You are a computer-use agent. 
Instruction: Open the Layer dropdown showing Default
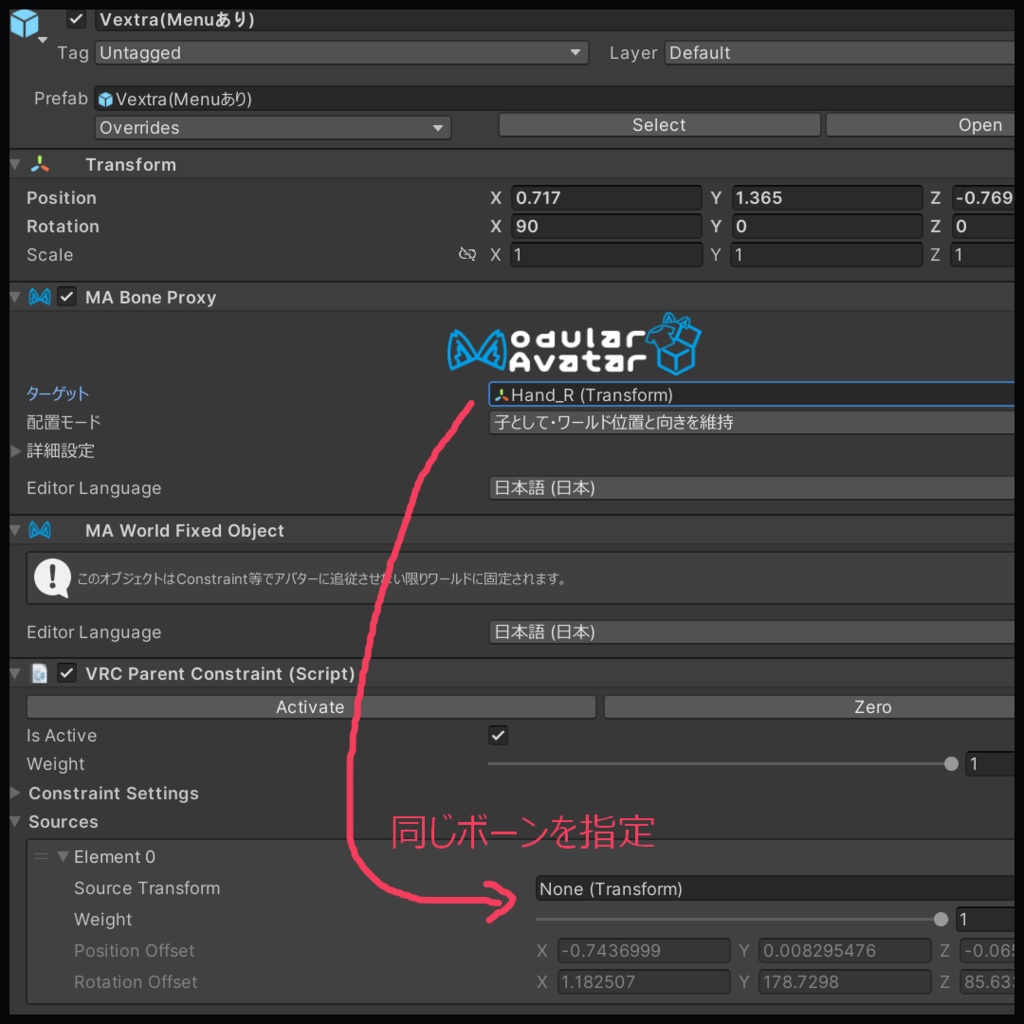tap(840, 53)
